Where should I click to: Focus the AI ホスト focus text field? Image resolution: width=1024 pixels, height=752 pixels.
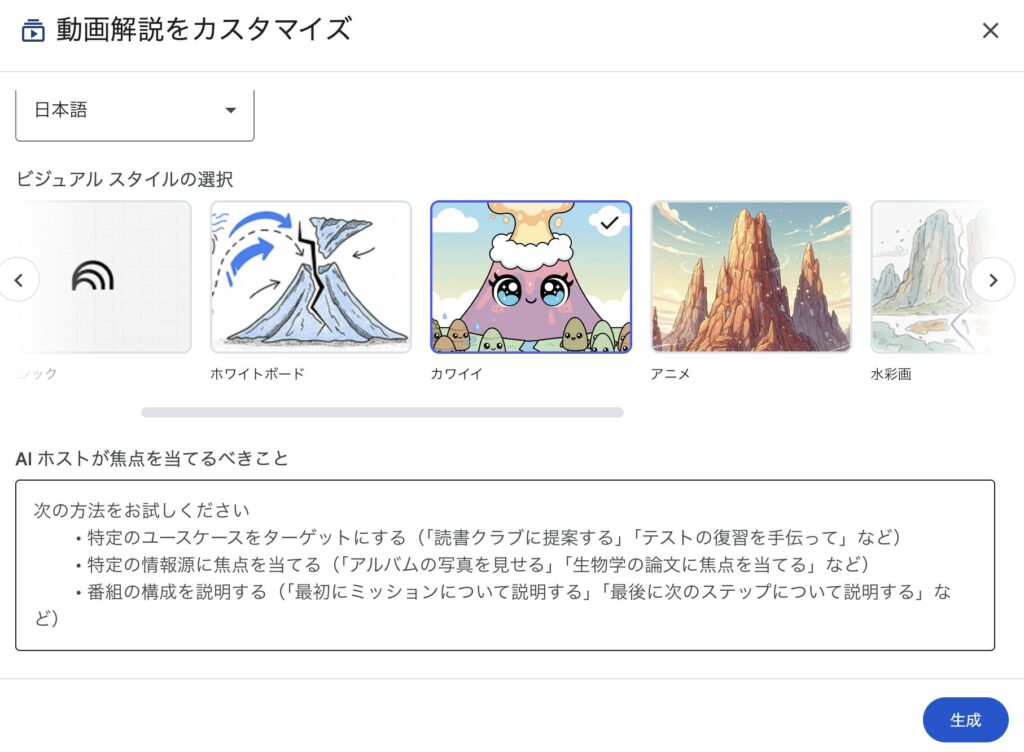click(x=505, y=565)
